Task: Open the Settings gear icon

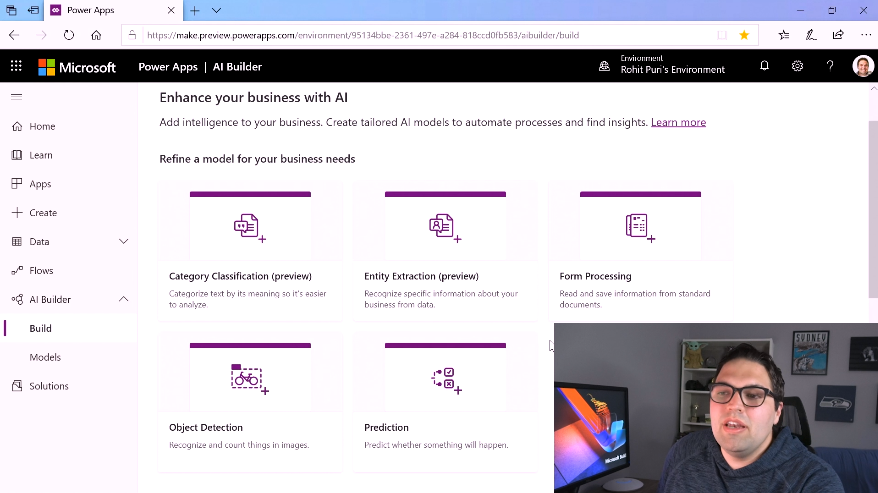Action: (x=797, y=66)
